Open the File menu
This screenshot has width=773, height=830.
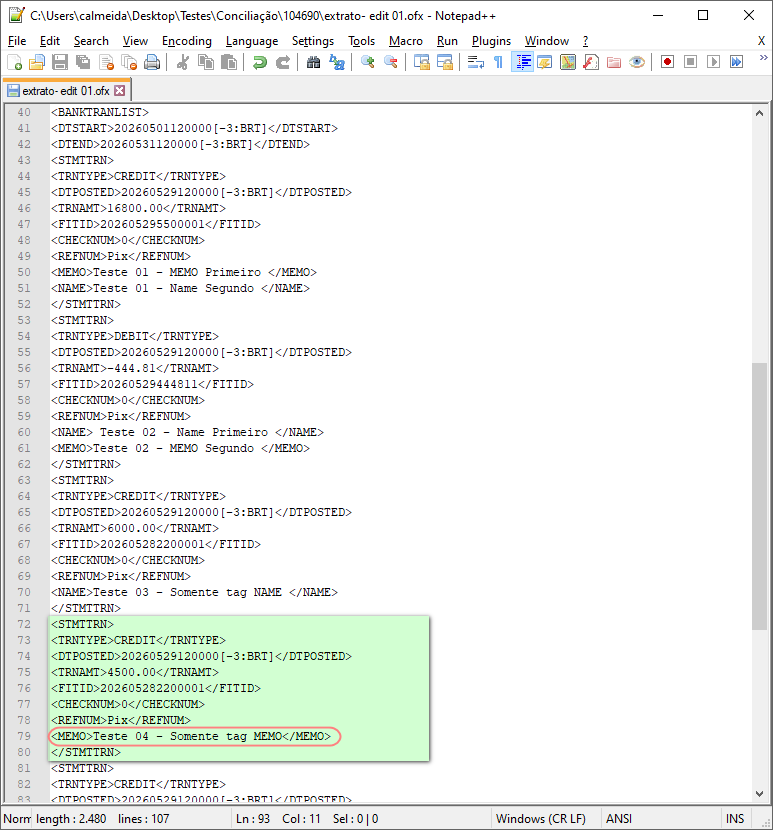(17, 41)
